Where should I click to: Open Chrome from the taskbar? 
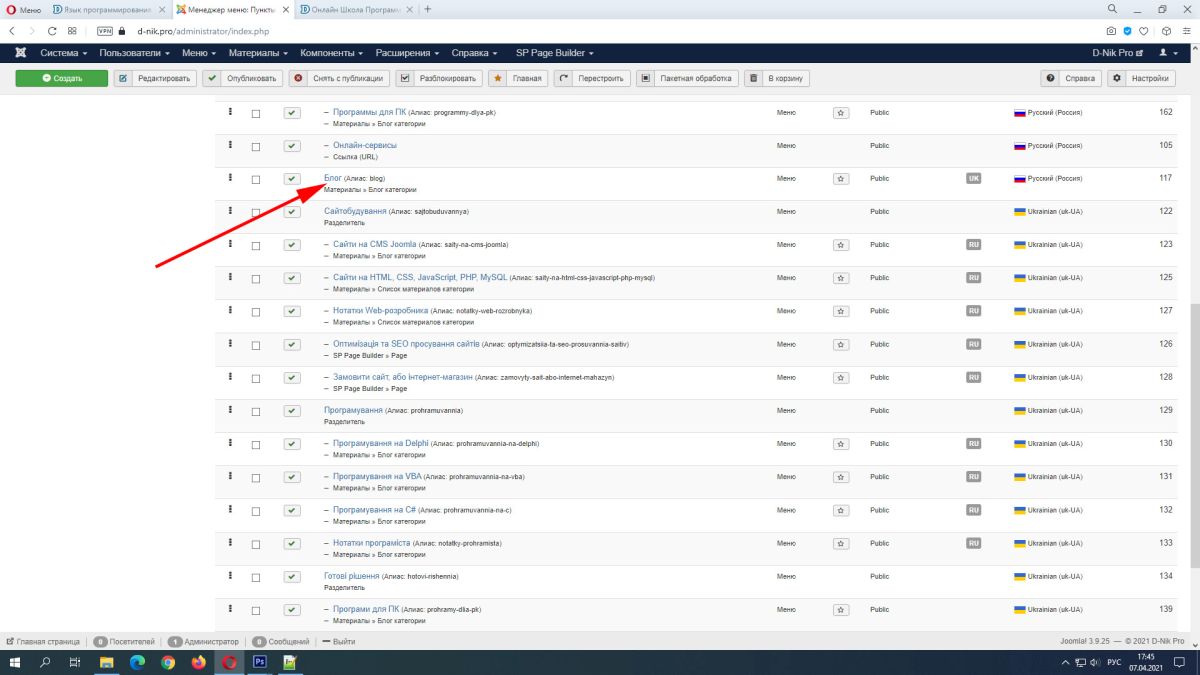tap(168, 662)
